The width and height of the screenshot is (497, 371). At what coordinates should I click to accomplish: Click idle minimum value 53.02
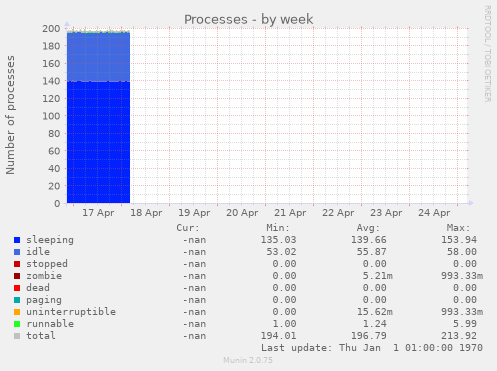(x=281, y=252)
